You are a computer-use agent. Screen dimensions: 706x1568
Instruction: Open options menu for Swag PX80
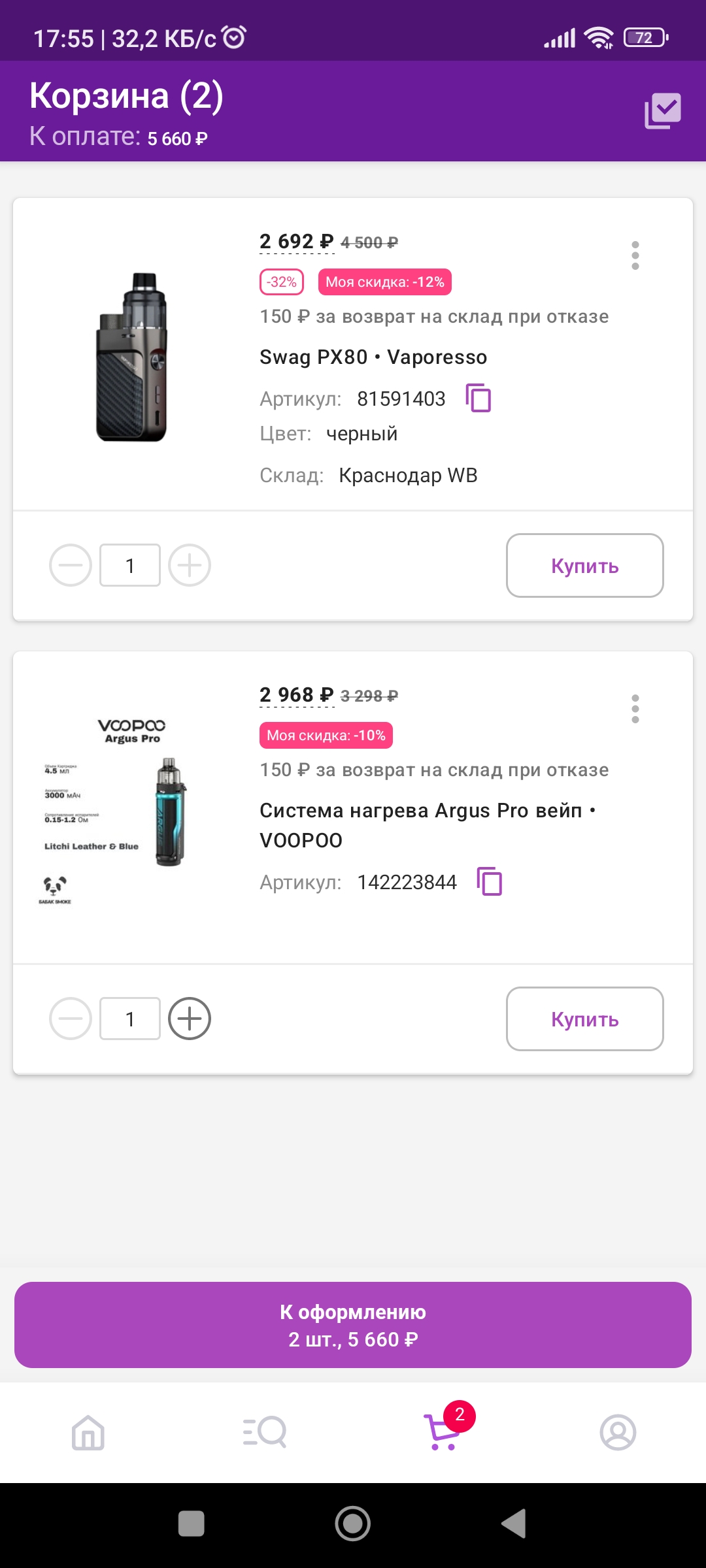(635, 255)
